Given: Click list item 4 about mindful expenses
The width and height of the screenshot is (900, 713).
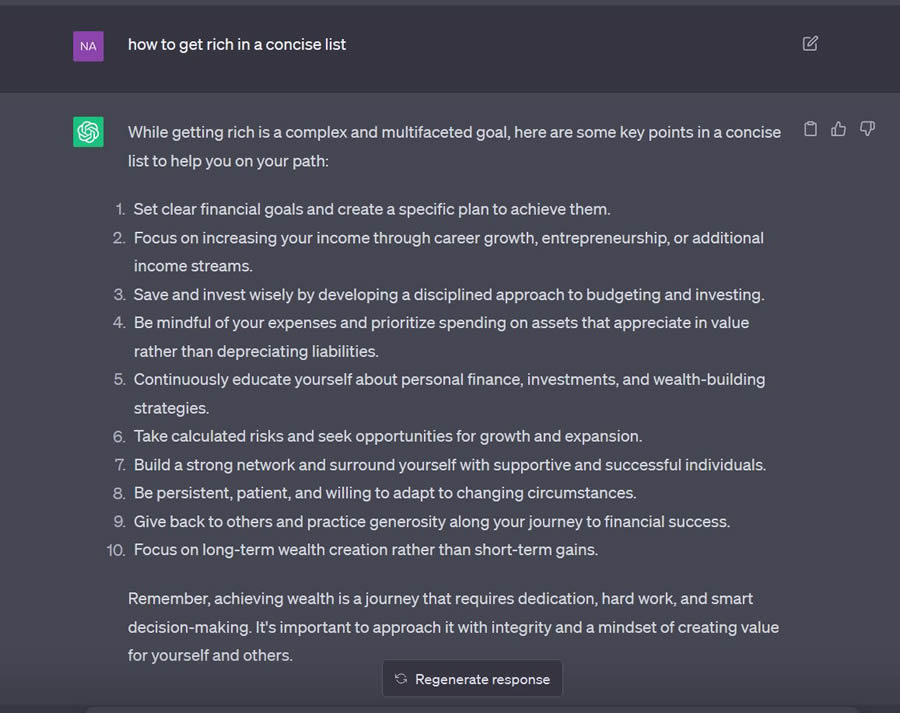Looking at the screenshot, I should (x=441, y=336).
